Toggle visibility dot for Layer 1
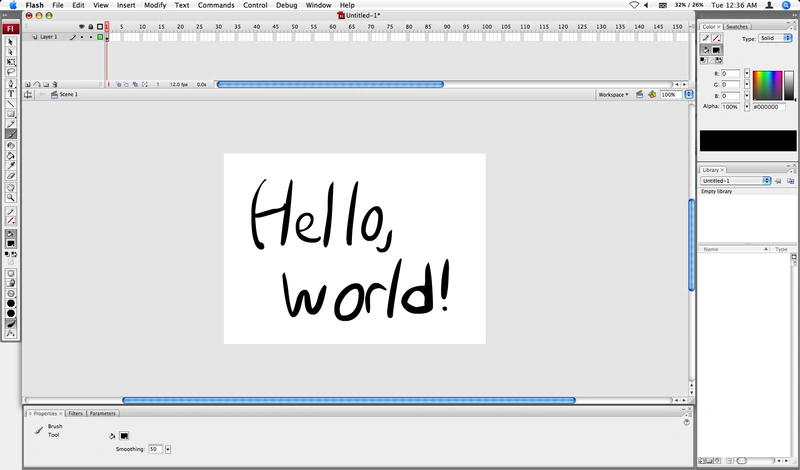 [81, 36]
